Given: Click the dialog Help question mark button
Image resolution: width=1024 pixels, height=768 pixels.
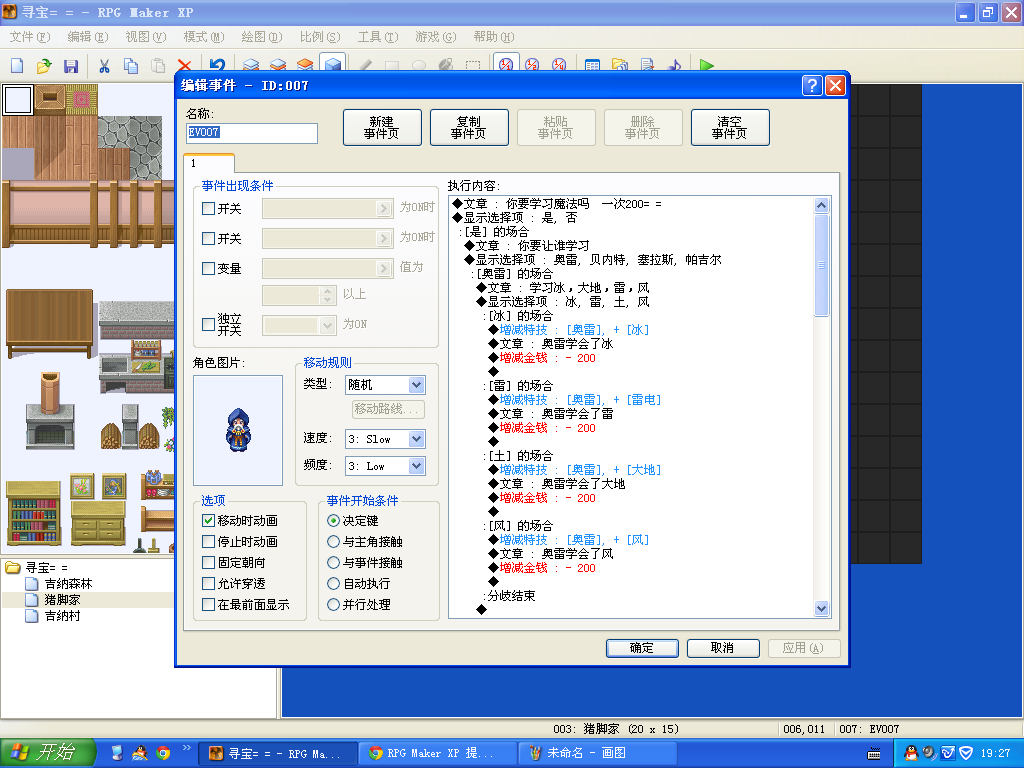Looking at the screenshot, I should pyautogui.click(x=812, y=86).
